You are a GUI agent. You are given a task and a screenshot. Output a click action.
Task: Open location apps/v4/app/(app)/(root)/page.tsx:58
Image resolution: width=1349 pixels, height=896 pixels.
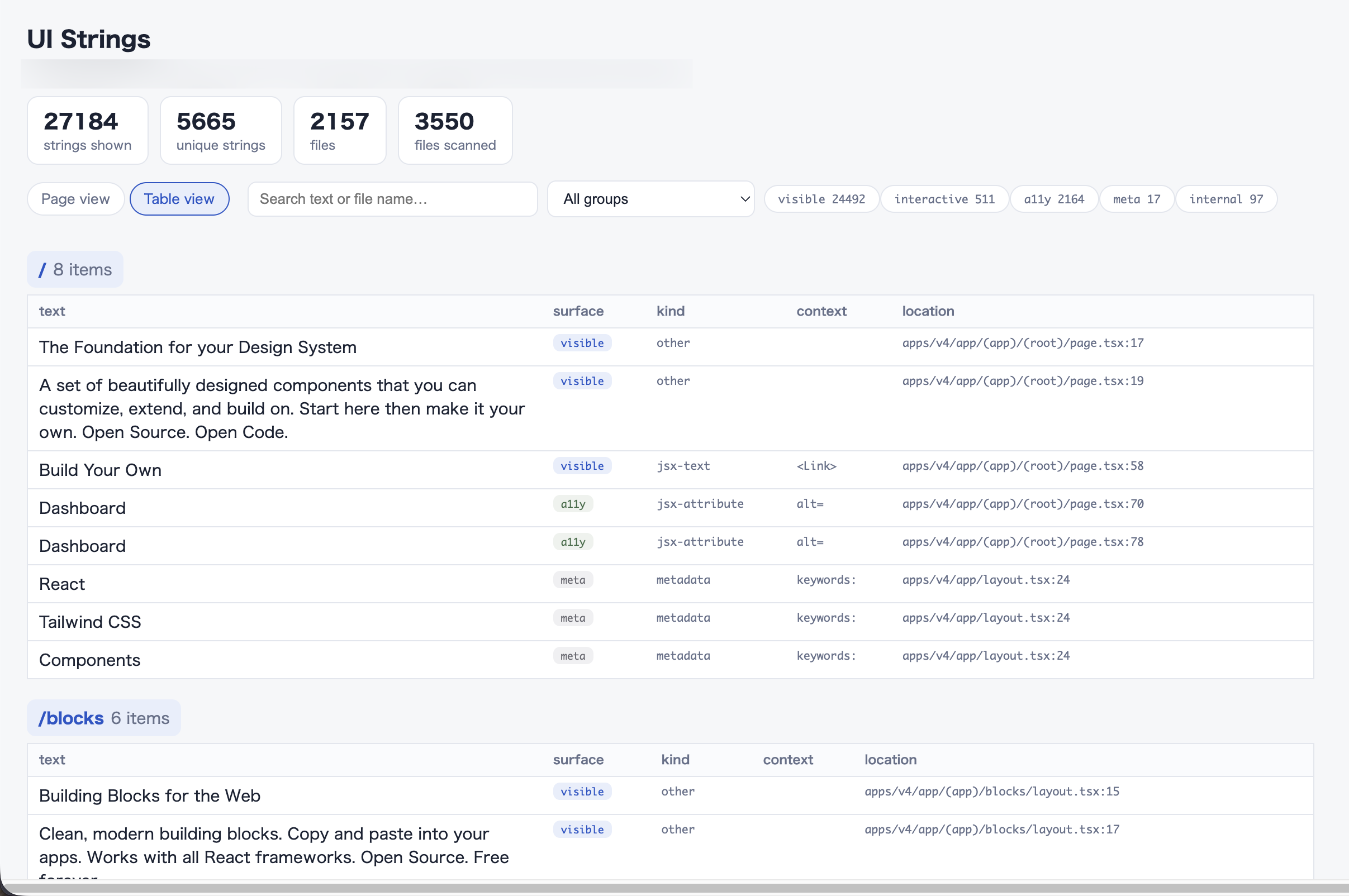1023,466
